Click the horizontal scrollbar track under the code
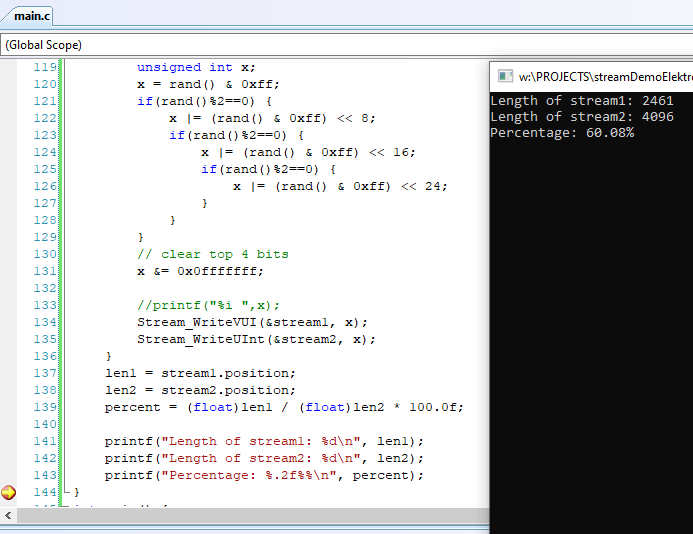 point(252,515)
